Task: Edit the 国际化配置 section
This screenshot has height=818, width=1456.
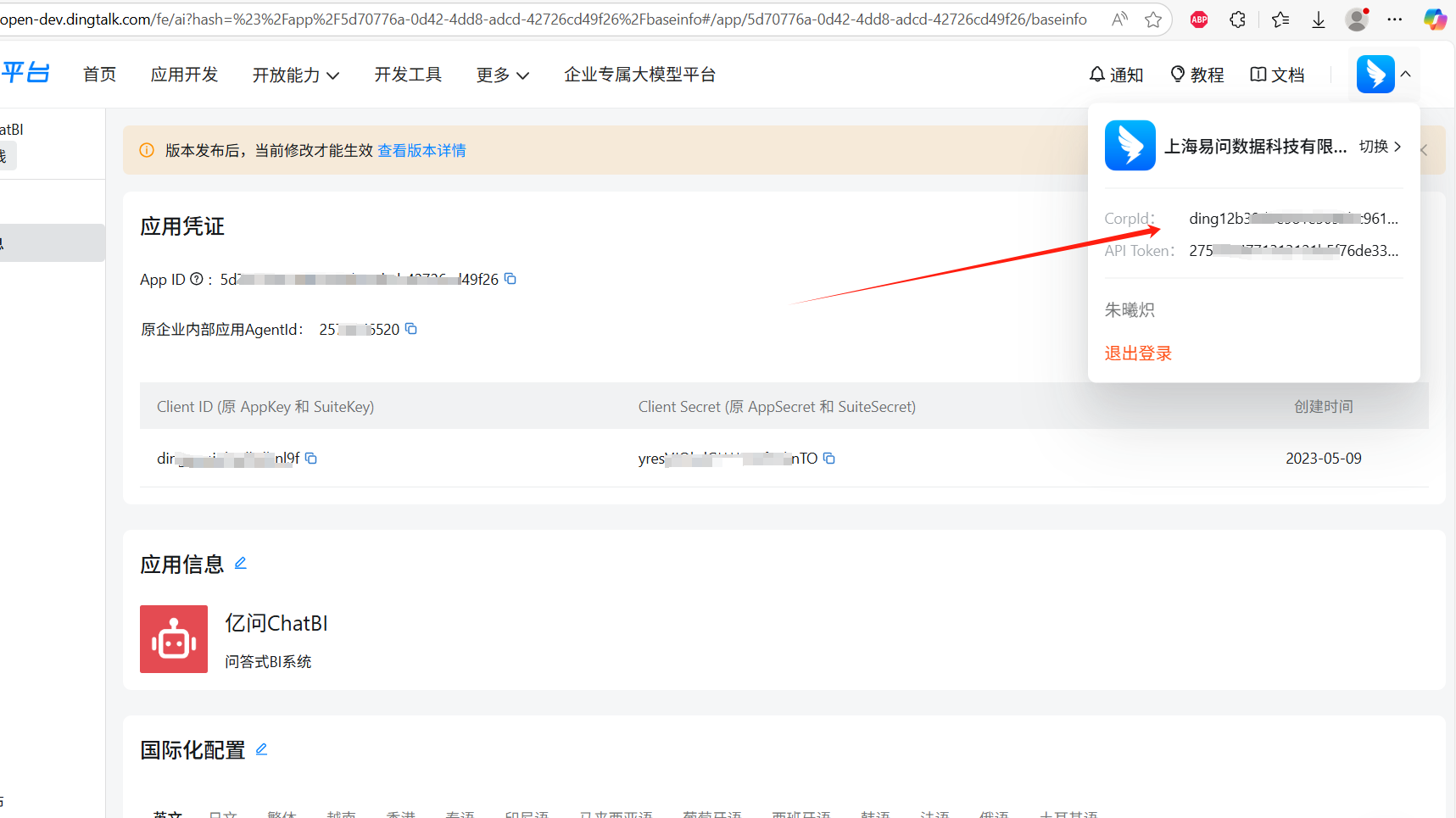Action: [261, 749]
